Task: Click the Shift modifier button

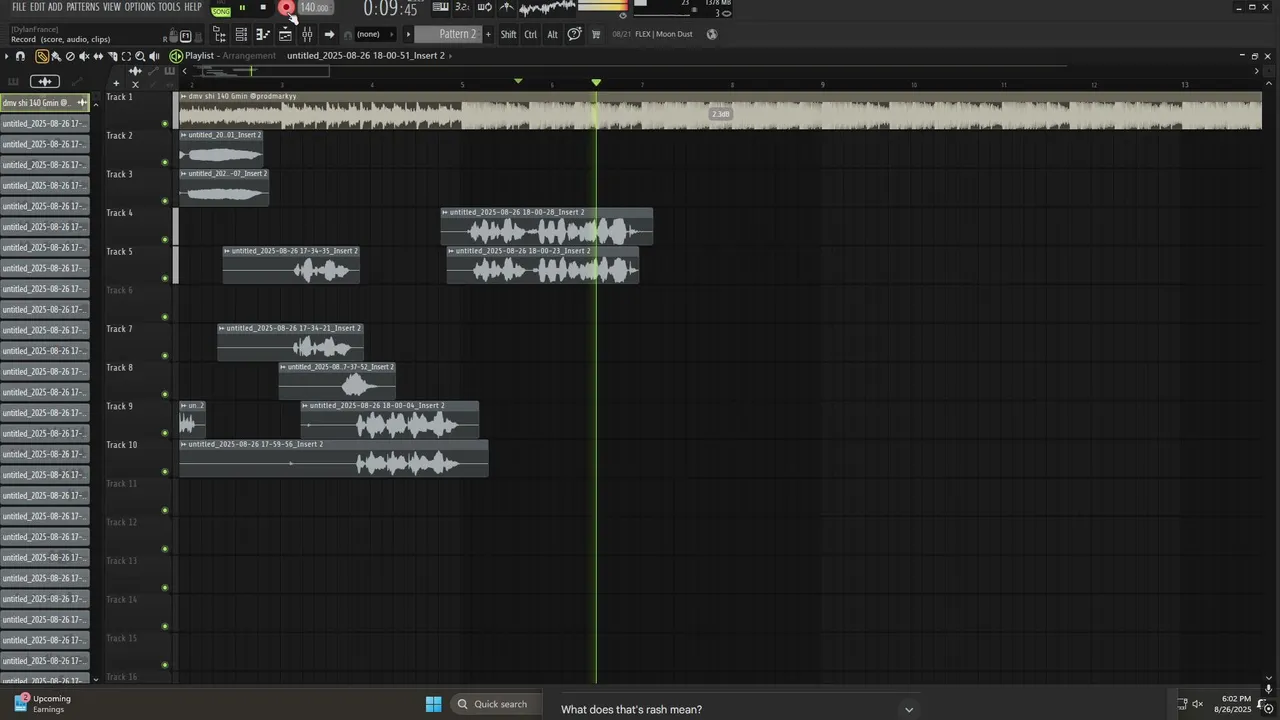Action: (508, 34)
